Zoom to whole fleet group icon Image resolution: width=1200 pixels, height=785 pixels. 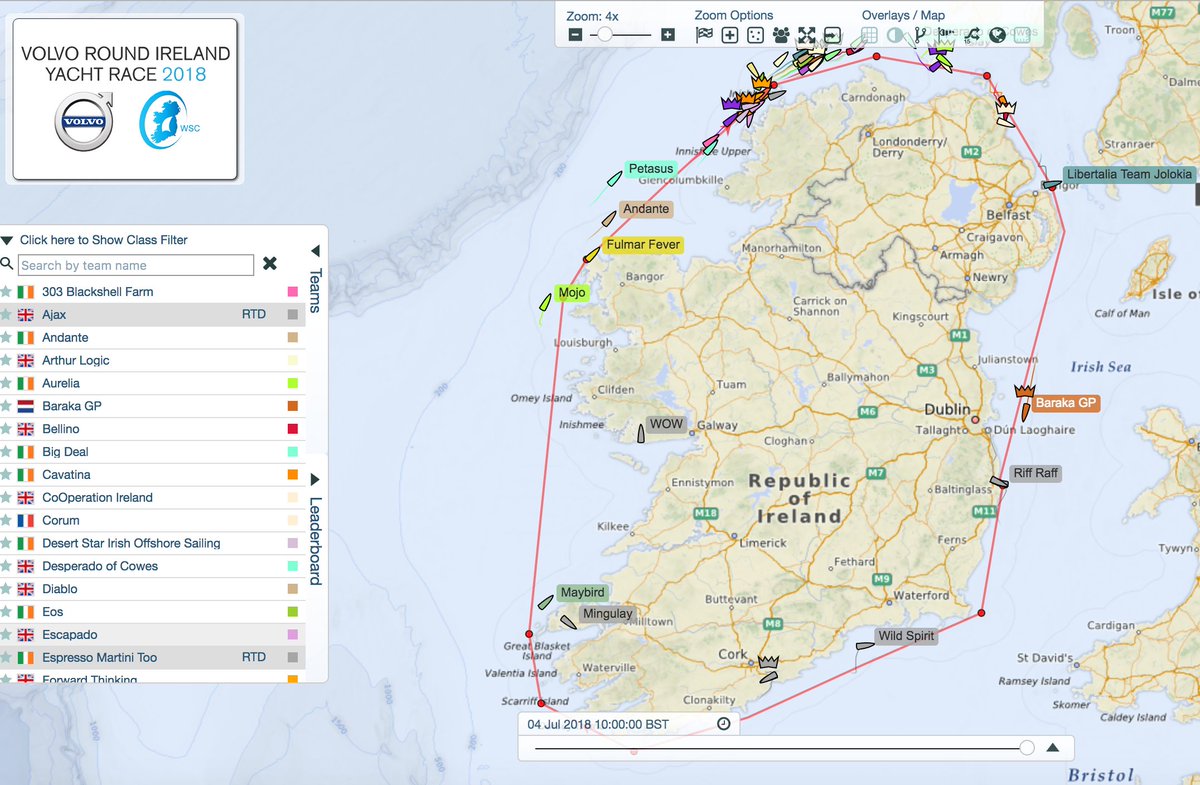coord(781,35)
